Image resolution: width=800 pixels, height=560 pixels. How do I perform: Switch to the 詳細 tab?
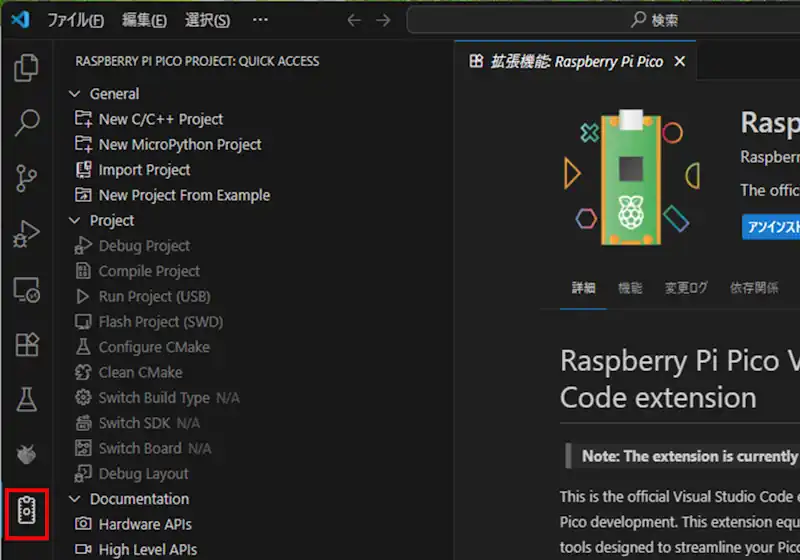tap(583, 288)
